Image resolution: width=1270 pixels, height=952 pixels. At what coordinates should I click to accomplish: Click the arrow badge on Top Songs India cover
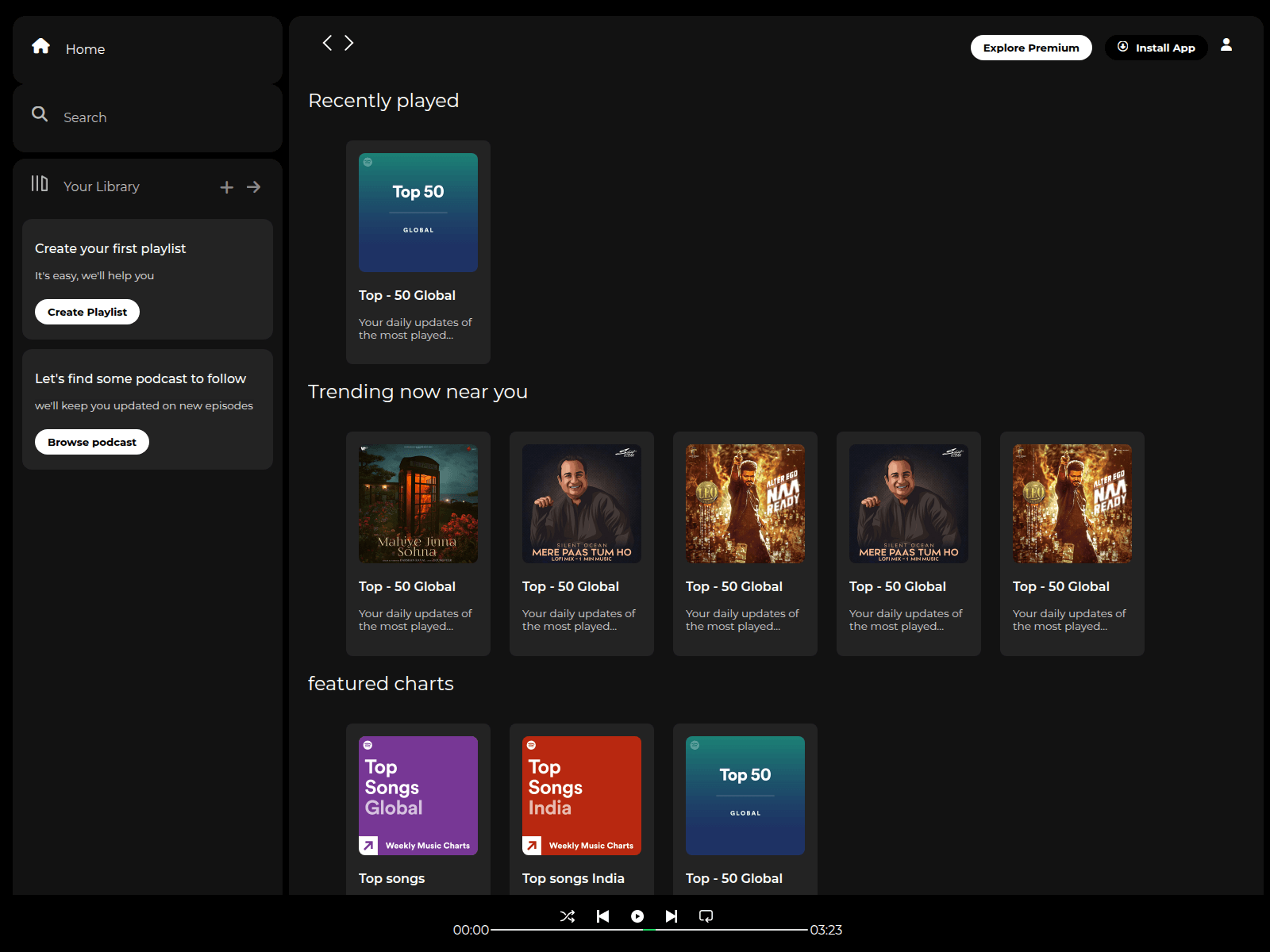[x=532, y=846]
